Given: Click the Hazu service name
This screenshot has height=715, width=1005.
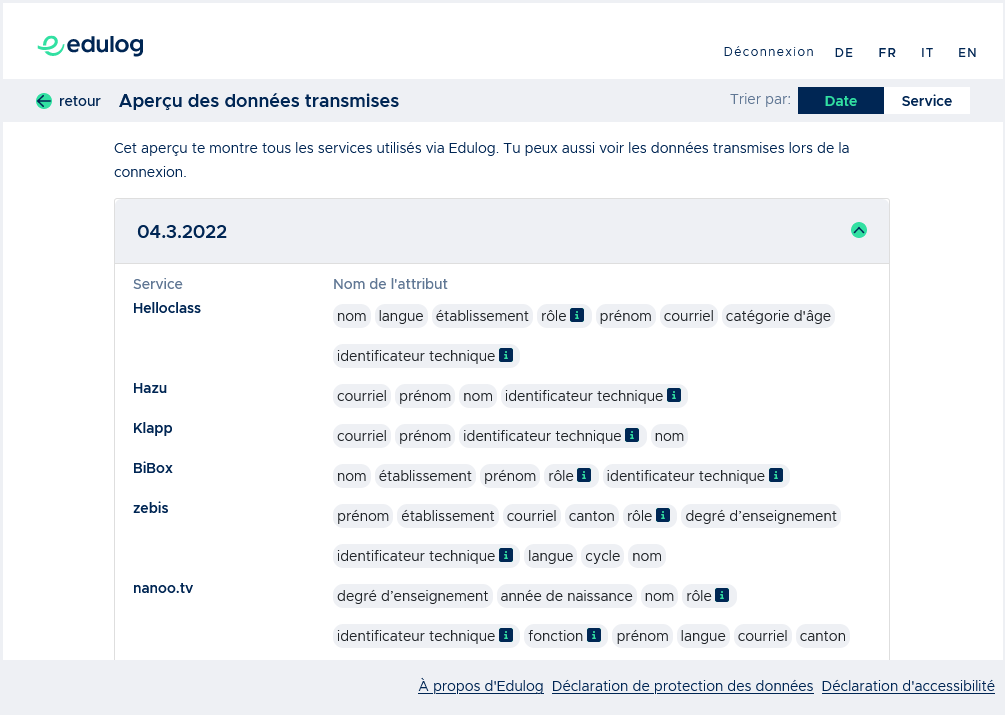Looking at the screenshot, I should [150, 388].
